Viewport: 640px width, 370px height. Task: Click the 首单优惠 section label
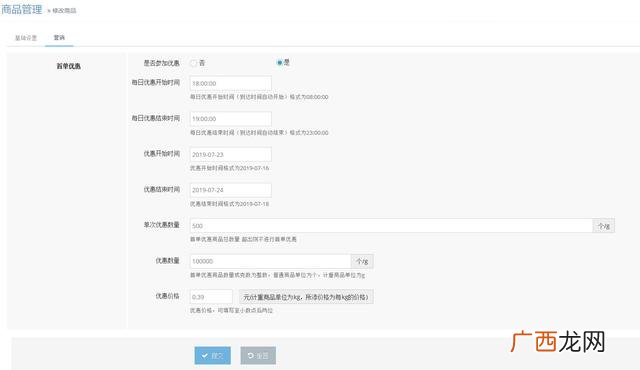(x=69, y=66)
